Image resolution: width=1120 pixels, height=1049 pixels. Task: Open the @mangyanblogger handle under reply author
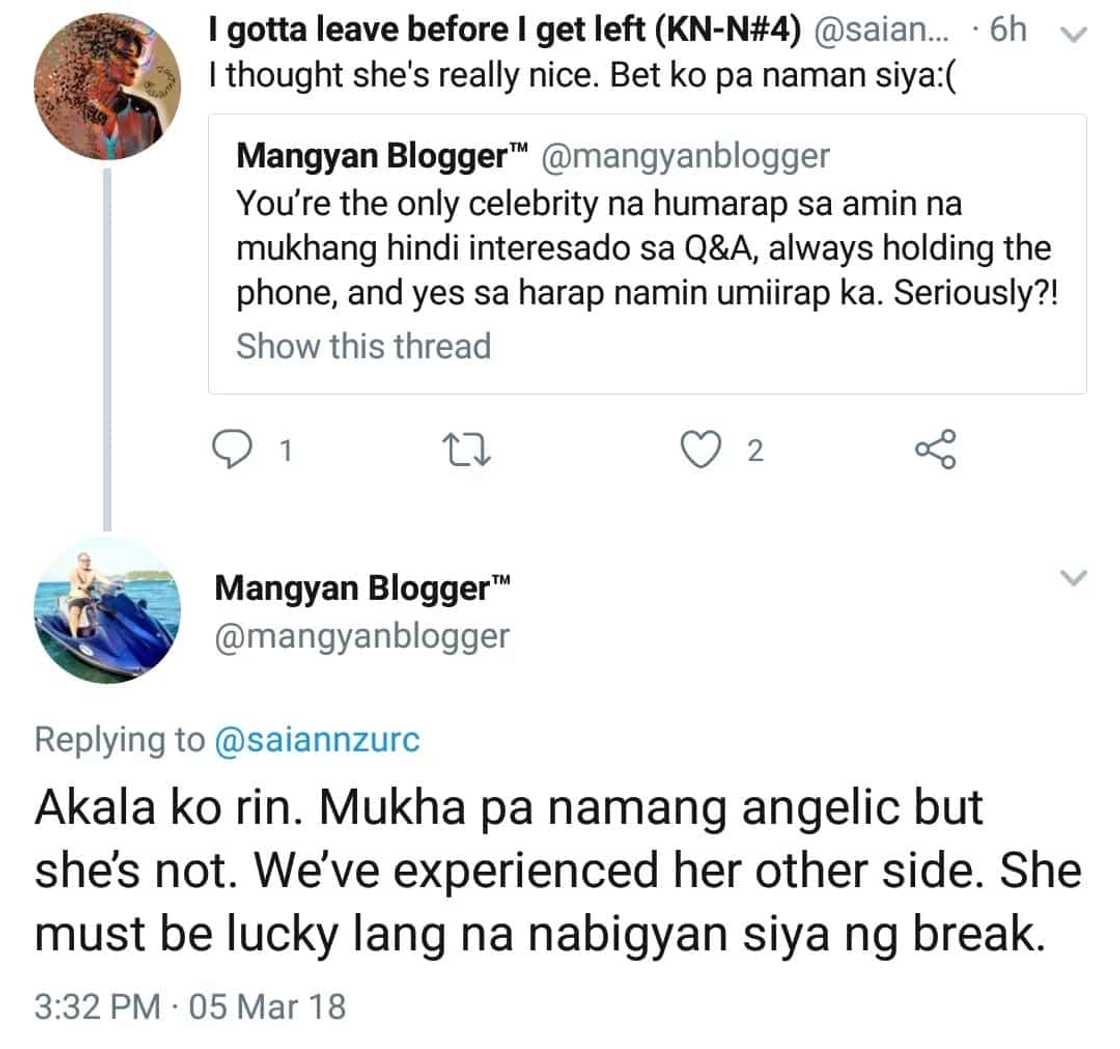tap(362, 636)
